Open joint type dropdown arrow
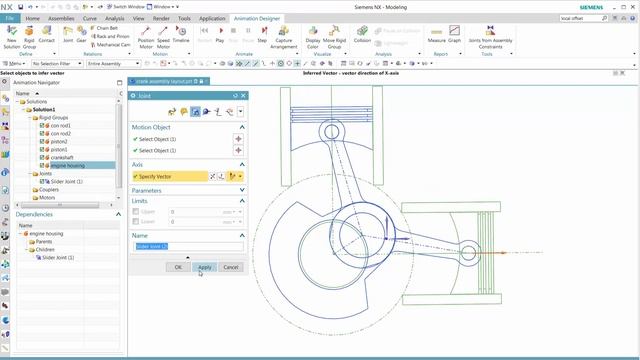The width and height of the screenshot is (640, 360). pos(240,111)
